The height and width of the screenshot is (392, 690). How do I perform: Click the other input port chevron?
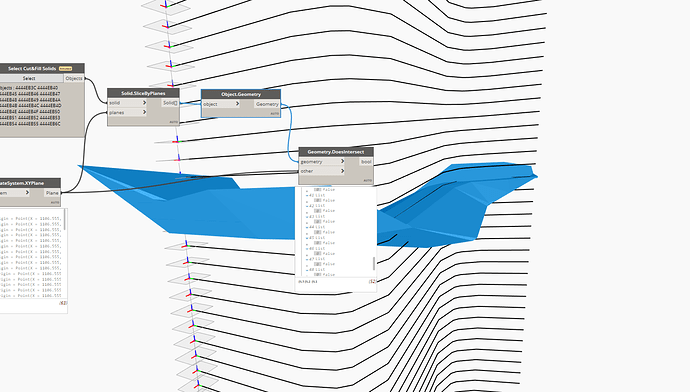click(342, 171)
